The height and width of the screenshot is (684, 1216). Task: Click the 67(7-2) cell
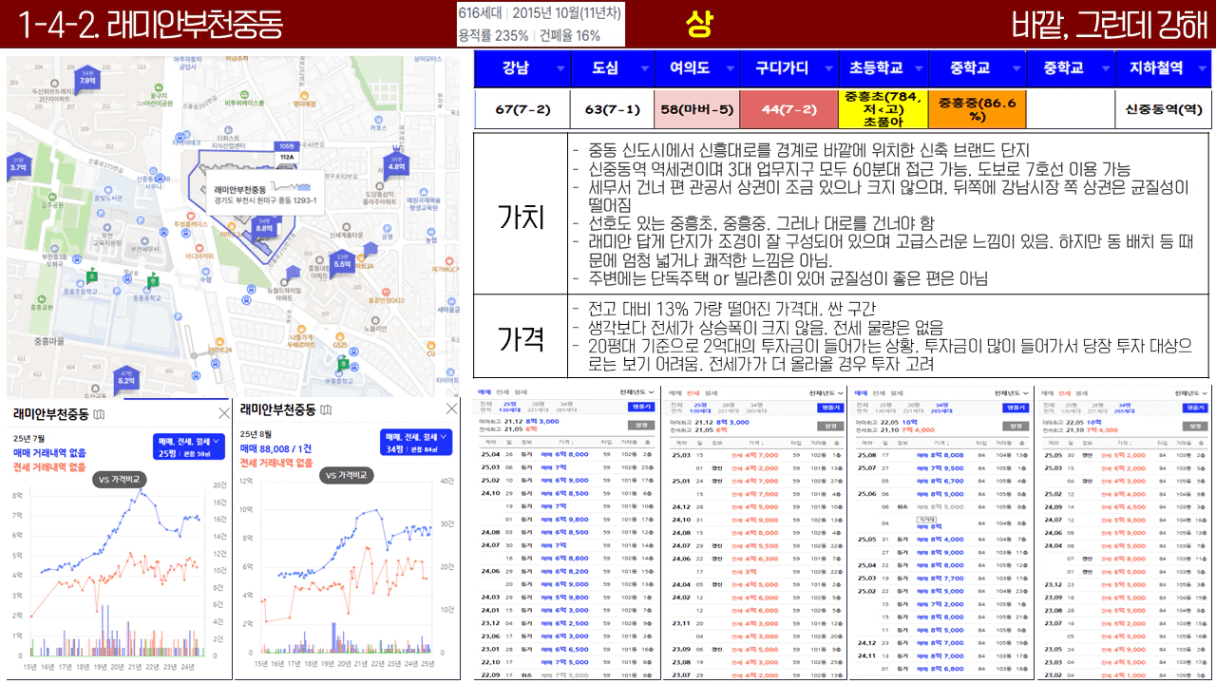(x=521, y=109)
